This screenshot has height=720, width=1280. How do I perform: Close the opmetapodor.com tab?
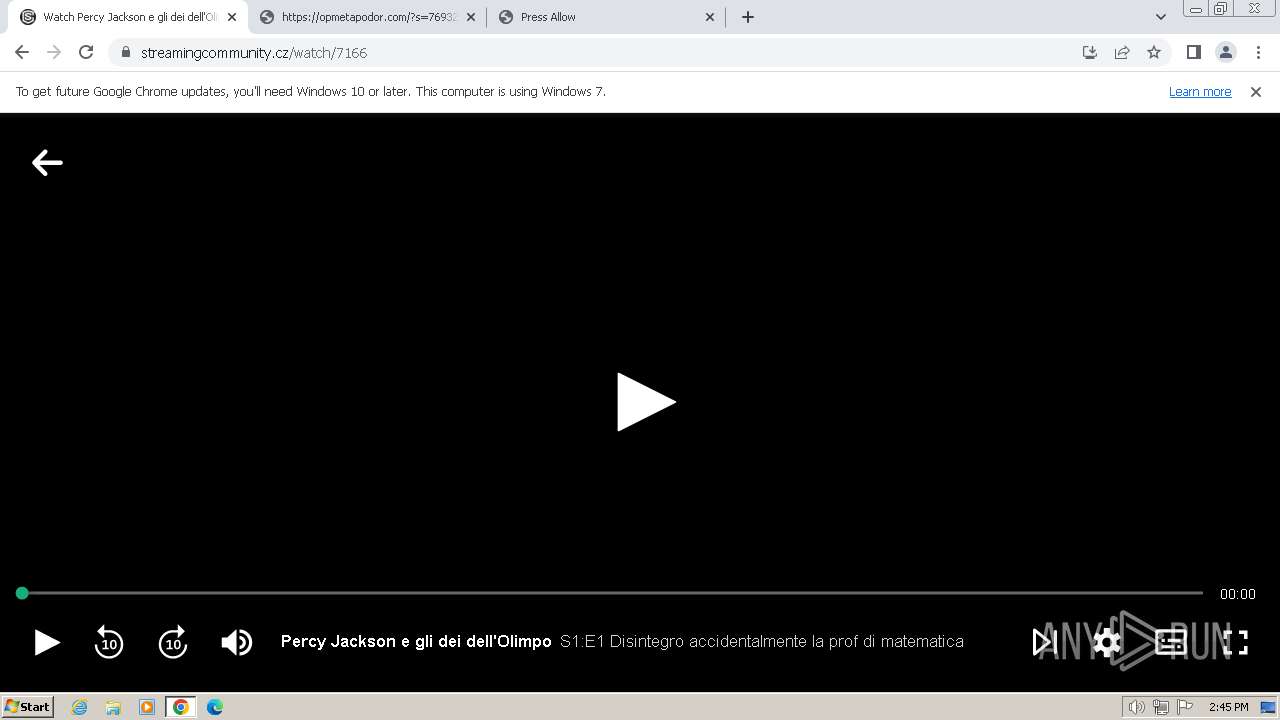(471, 17)
